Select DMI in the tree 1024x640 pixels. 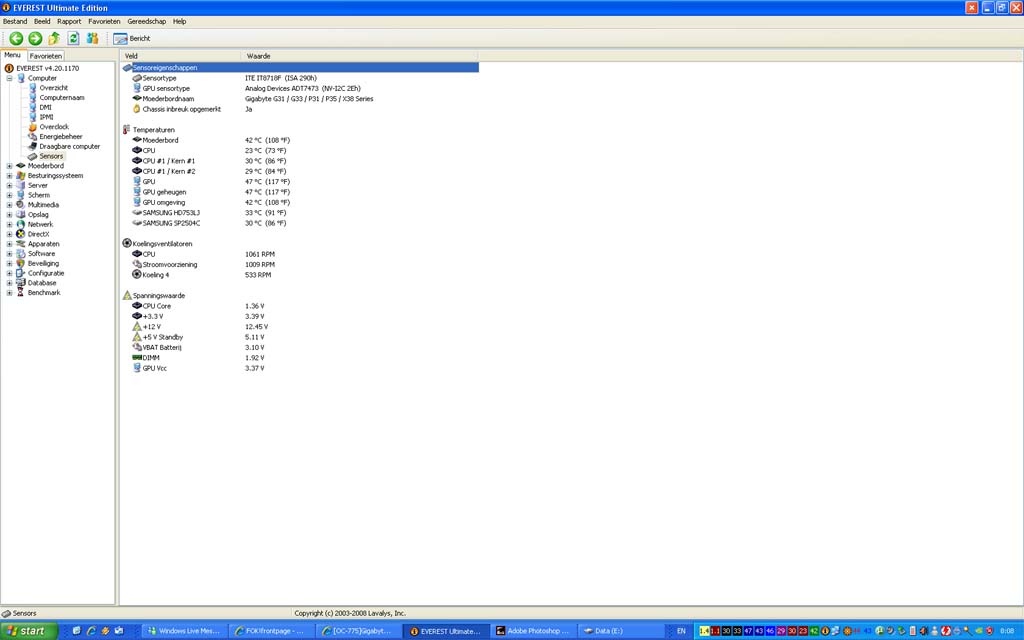(45, 107)
